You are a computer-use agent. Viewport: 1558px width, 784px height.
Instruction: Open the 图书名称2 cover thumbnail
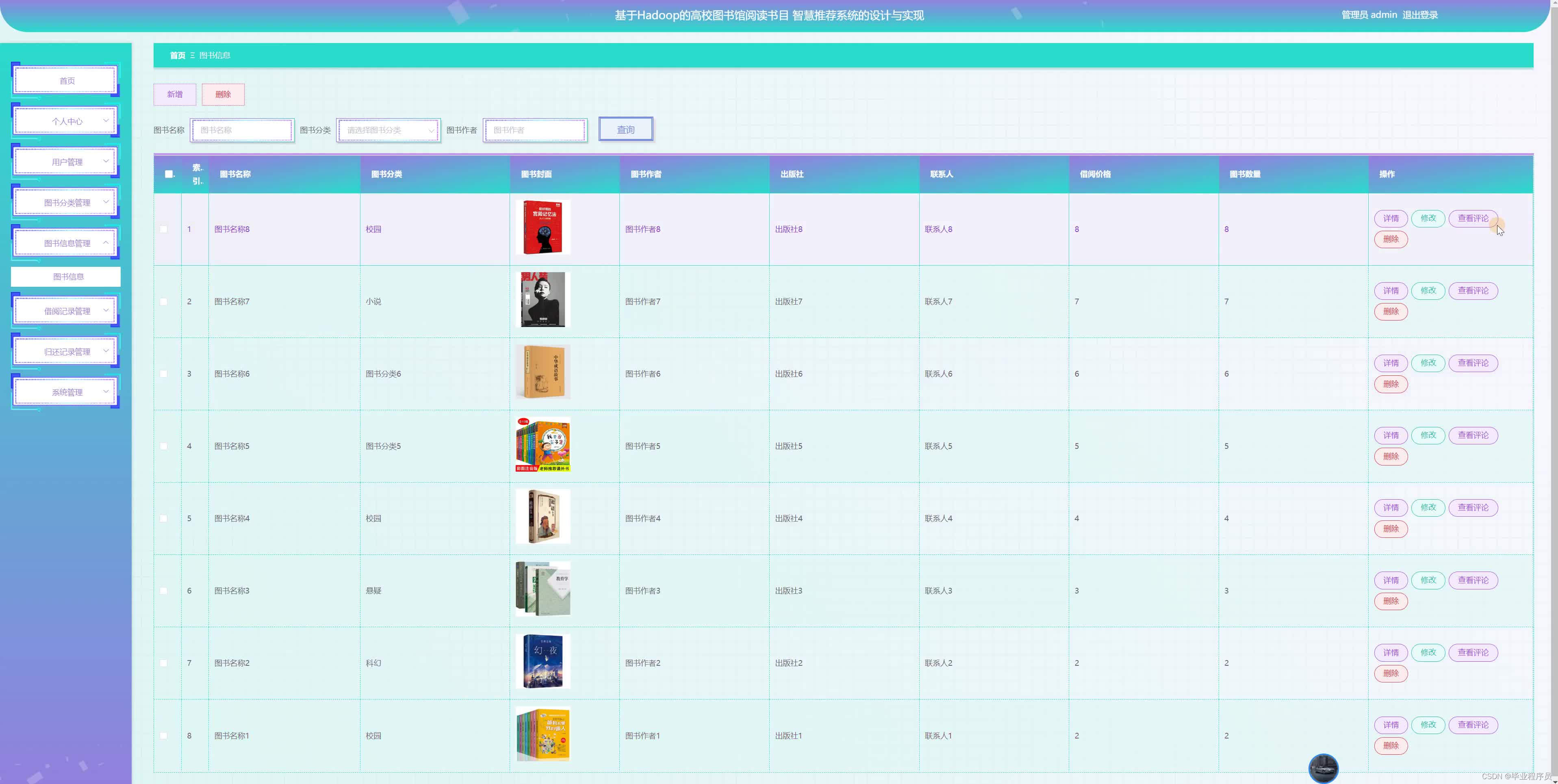pos(542,661)
